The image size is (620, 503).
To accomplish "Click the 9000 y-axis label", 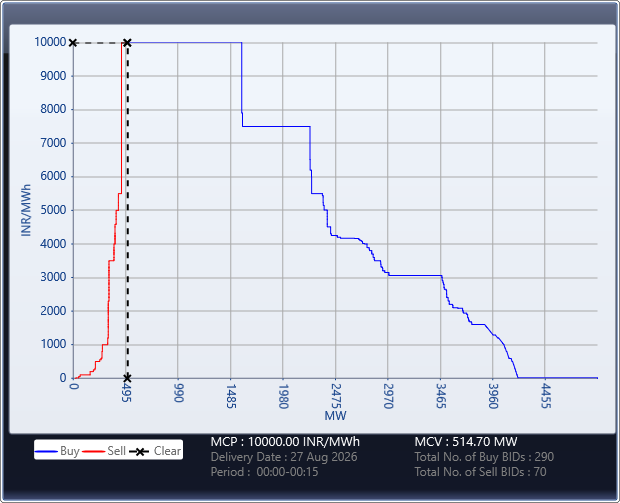I will click(53, 76).
